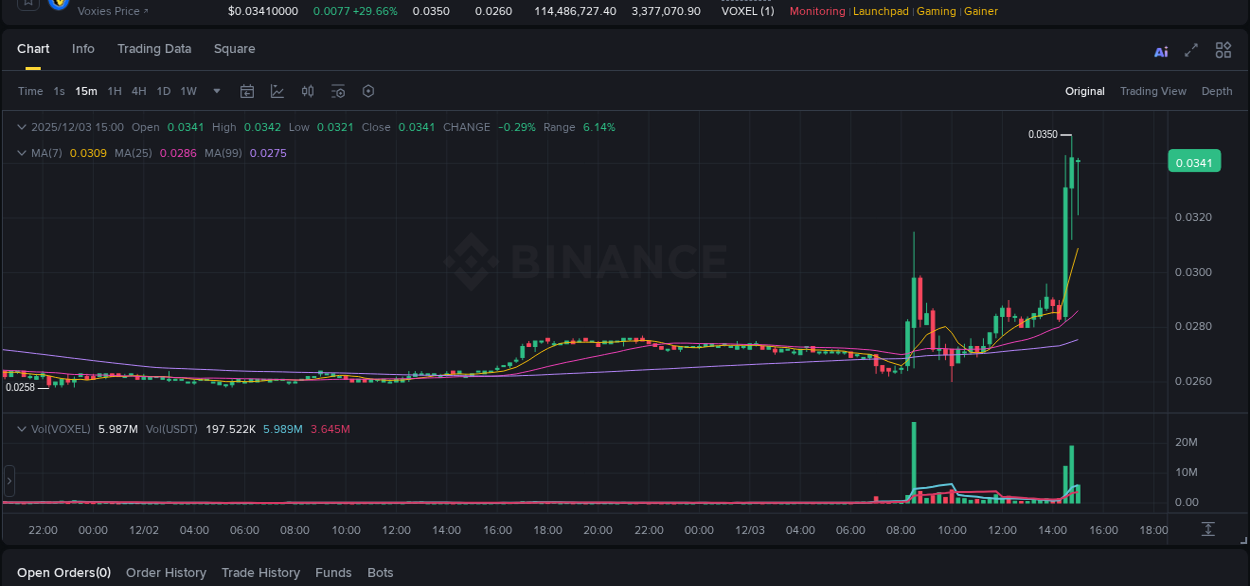Open the Voxies Price external link

(x=110, y=10)
